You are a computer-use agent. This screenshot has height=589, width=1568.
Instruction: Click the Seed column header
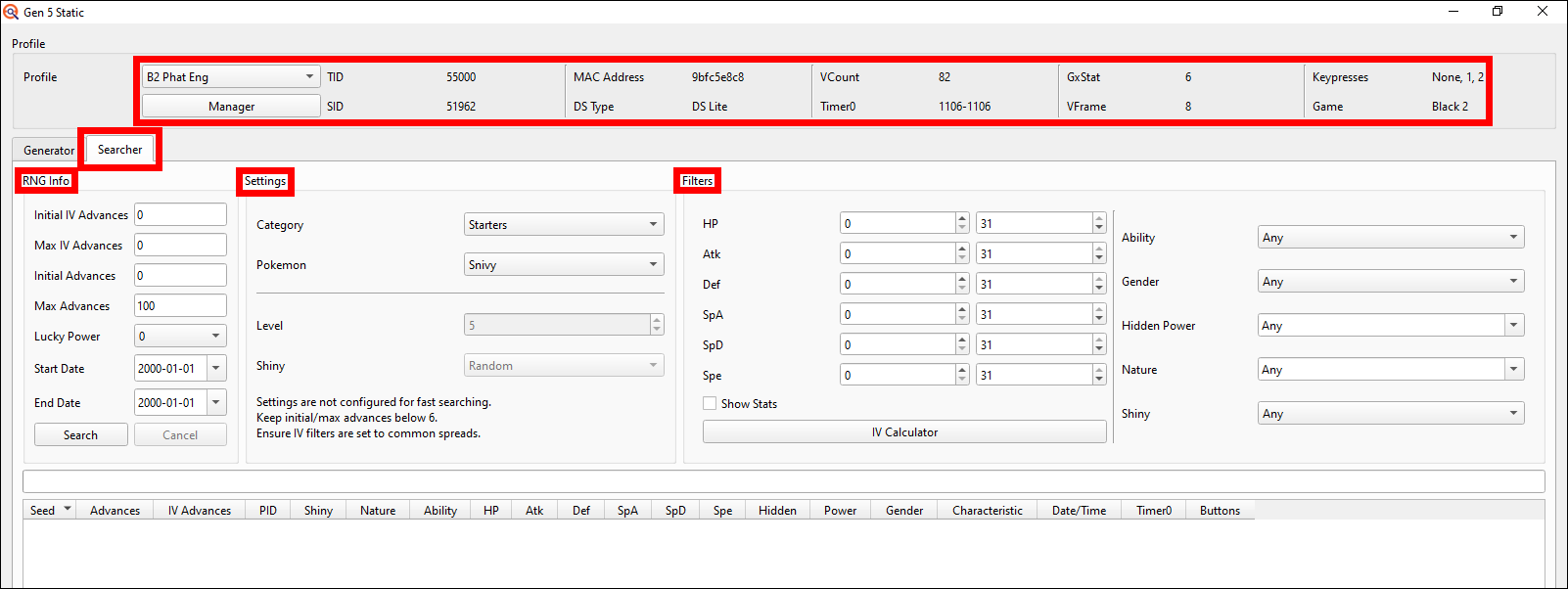click(50, 510)
